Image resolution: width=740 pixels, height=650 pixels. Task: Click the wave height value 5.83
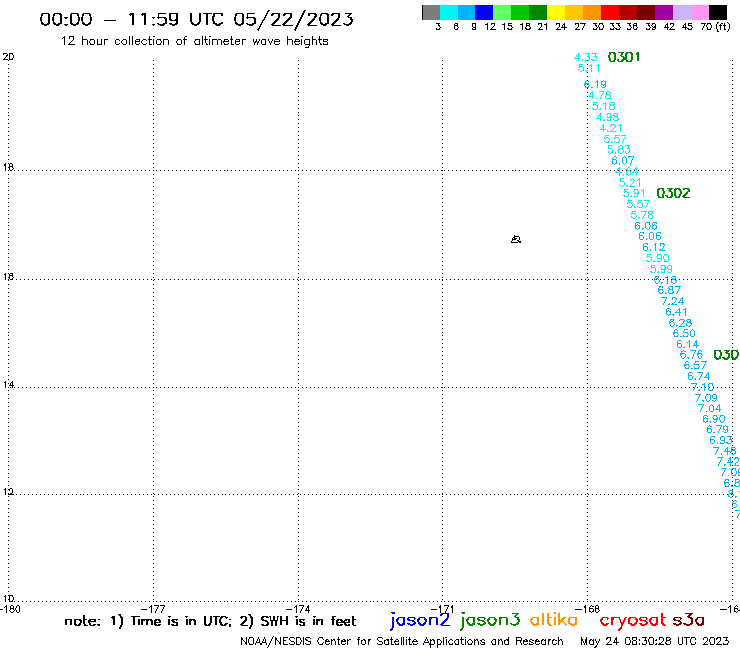[619, 150]
